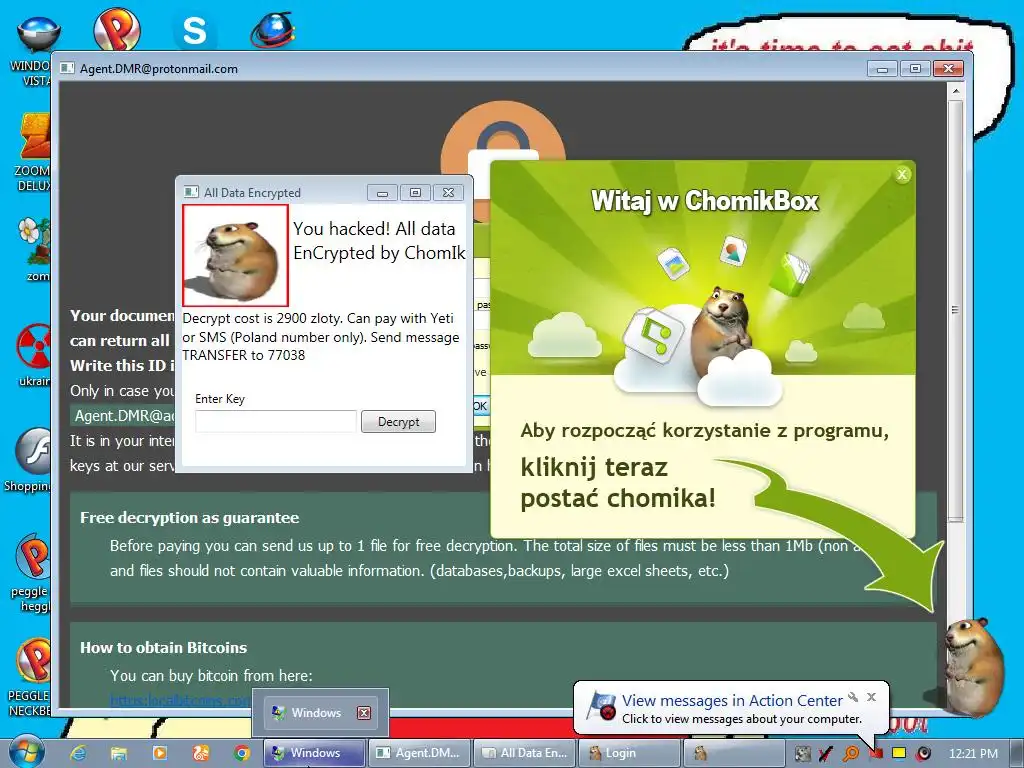The width and height of the screenshot is (1024, 768).
Task: Launch Google Chrome from the taskbar
Action: pos(242,753)
